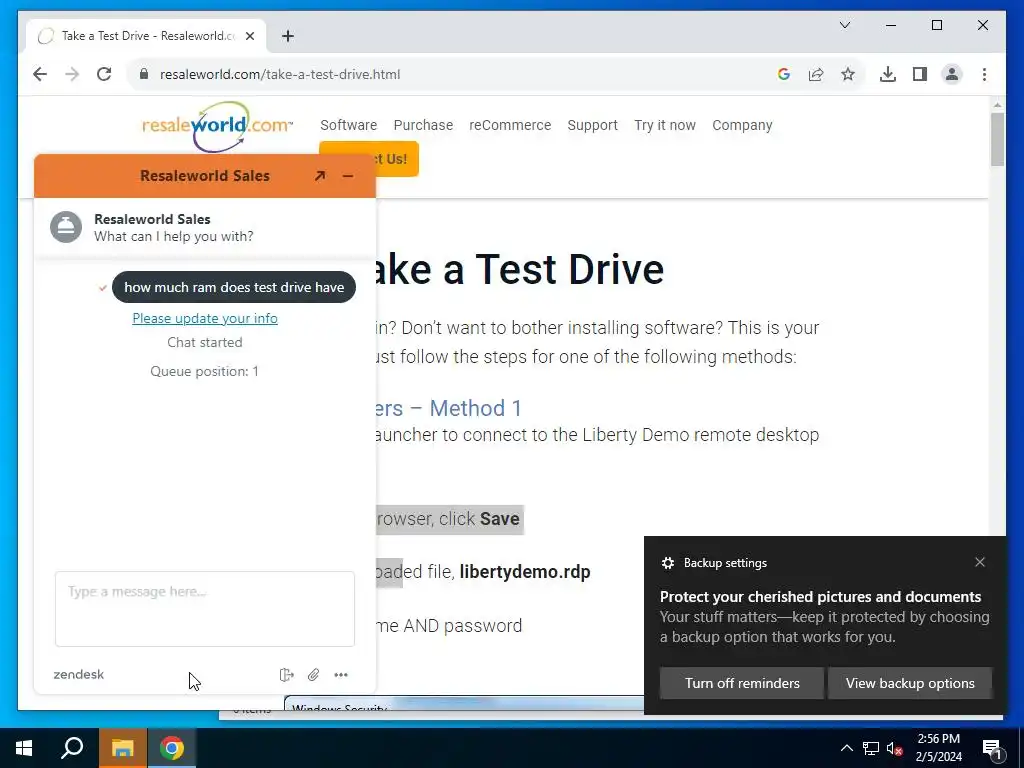1024x768 pixels.
Task: Open the Windows Start menu
Action: 24,748
